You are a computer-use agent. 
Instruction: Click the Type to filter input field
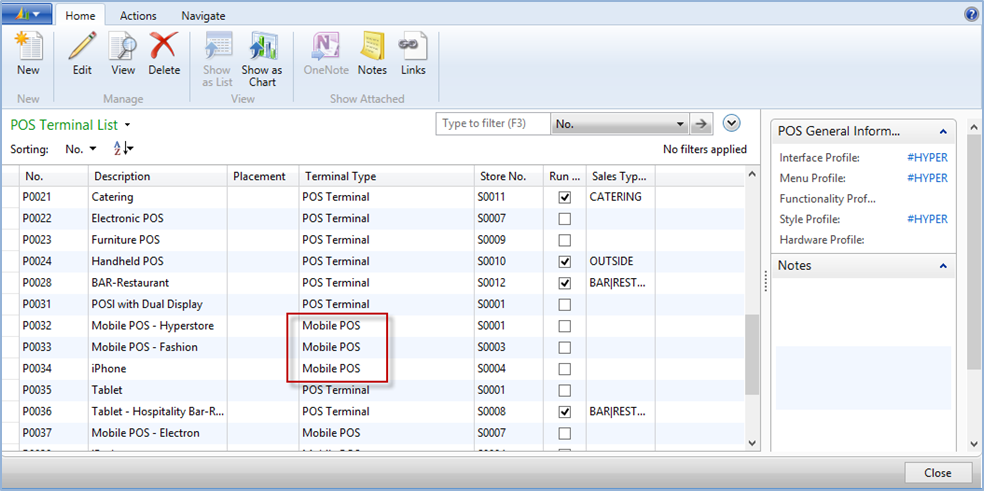[x=494, y=124]
